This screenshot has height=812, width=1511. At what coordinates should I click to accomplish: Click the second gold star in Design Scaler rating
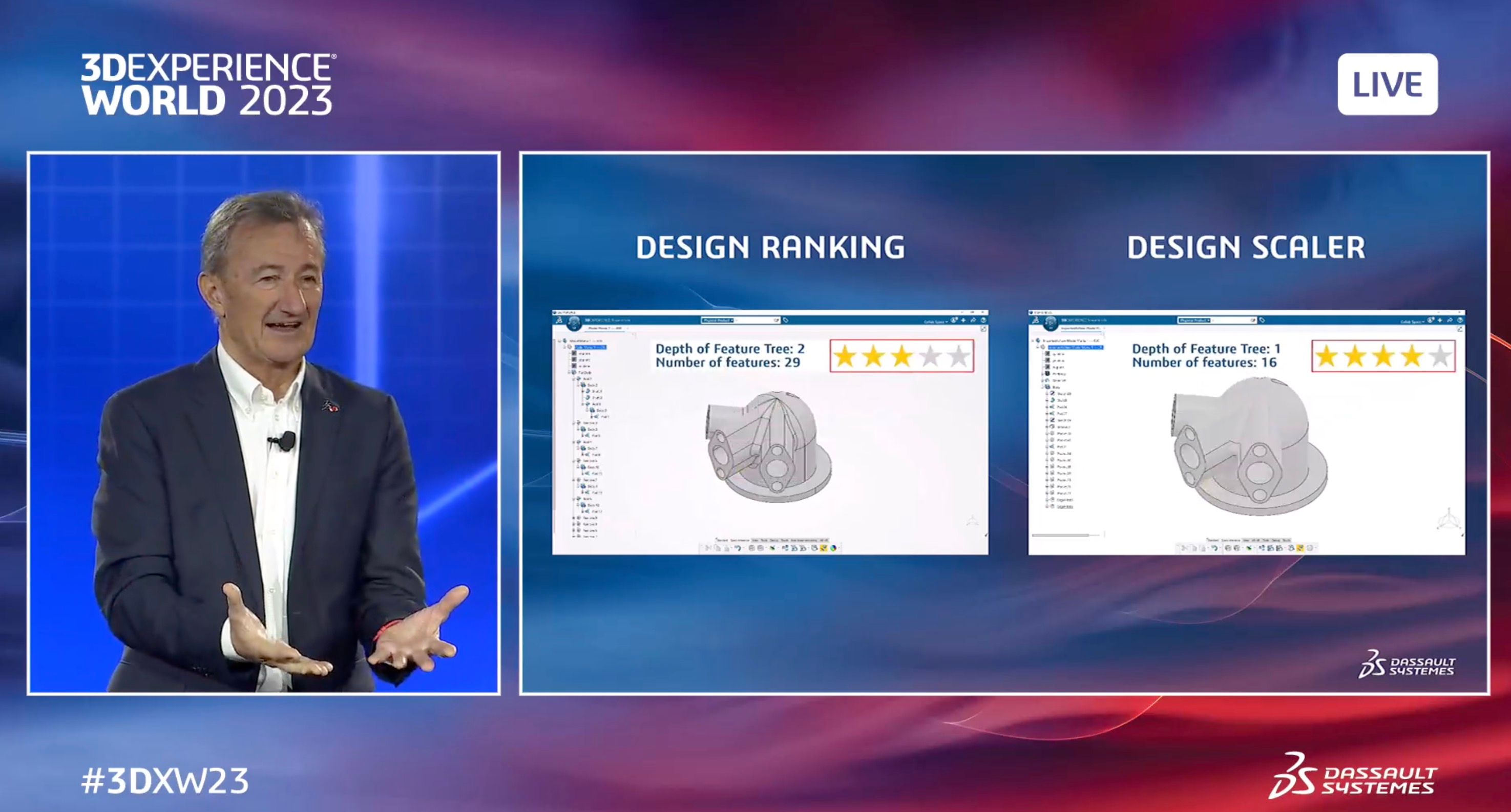click(x=1355, y=357)
